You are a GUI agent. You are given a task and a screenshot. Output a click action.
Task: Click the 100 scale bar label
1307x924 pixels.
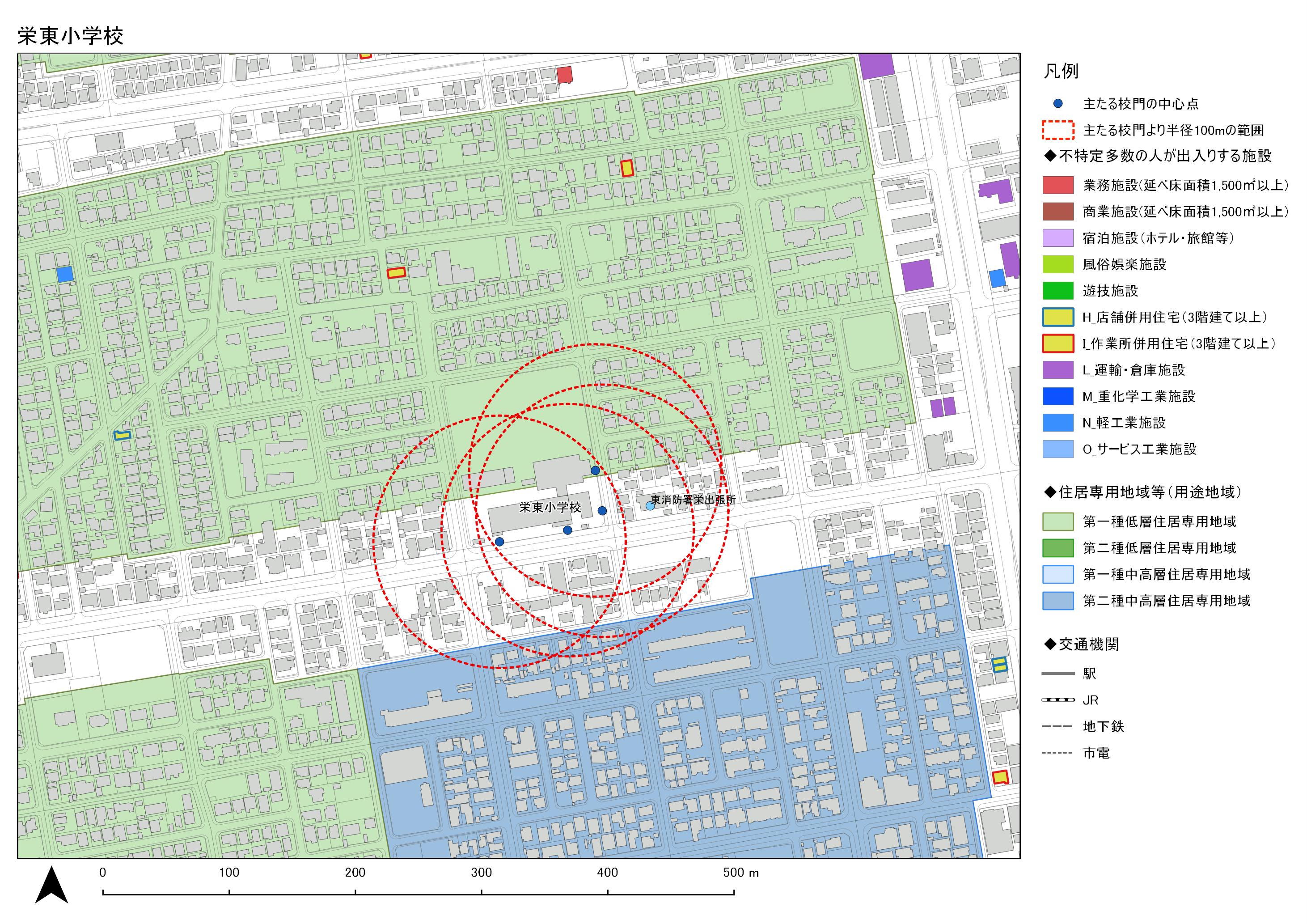coord(229,872)
